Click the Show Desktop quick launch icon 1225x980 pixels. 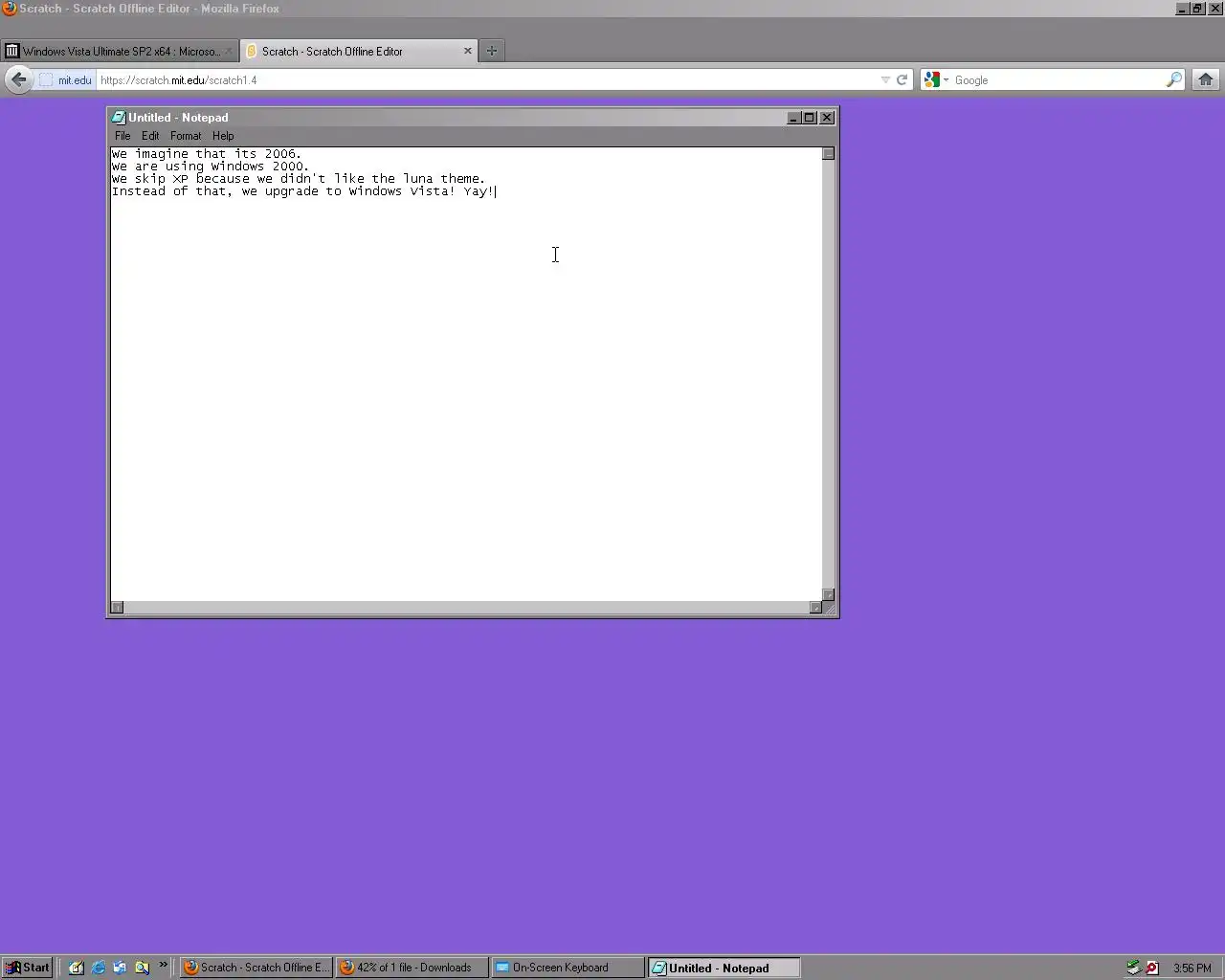tap(76, 968)
